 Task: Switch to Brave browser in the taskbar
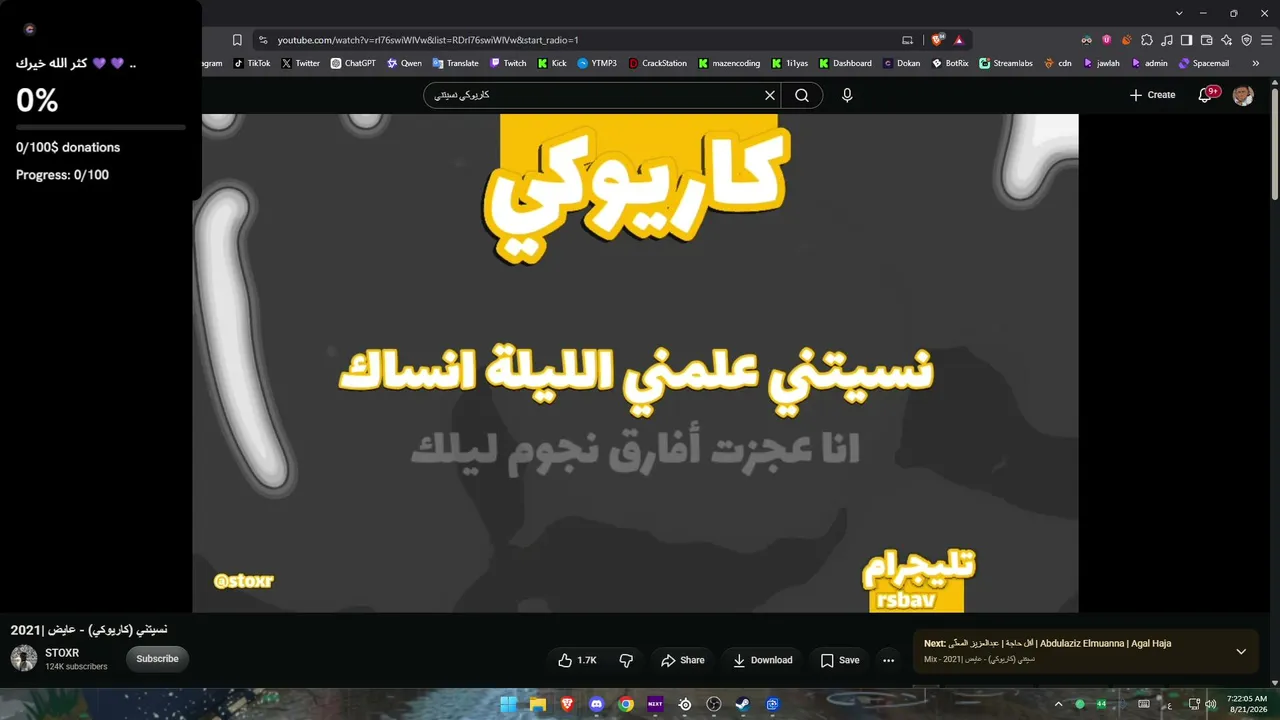567,704
